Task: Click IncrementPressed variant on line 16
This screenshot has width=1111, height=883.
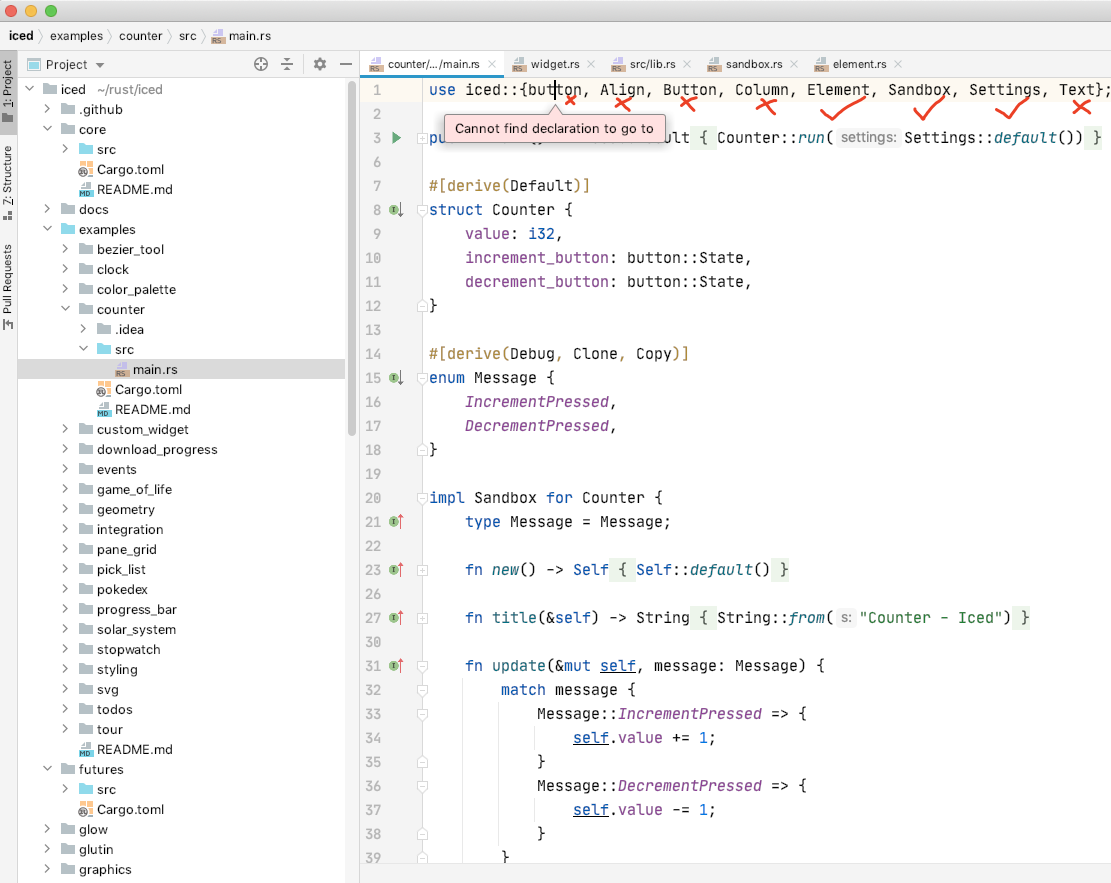Action: (x=536, y=402)
